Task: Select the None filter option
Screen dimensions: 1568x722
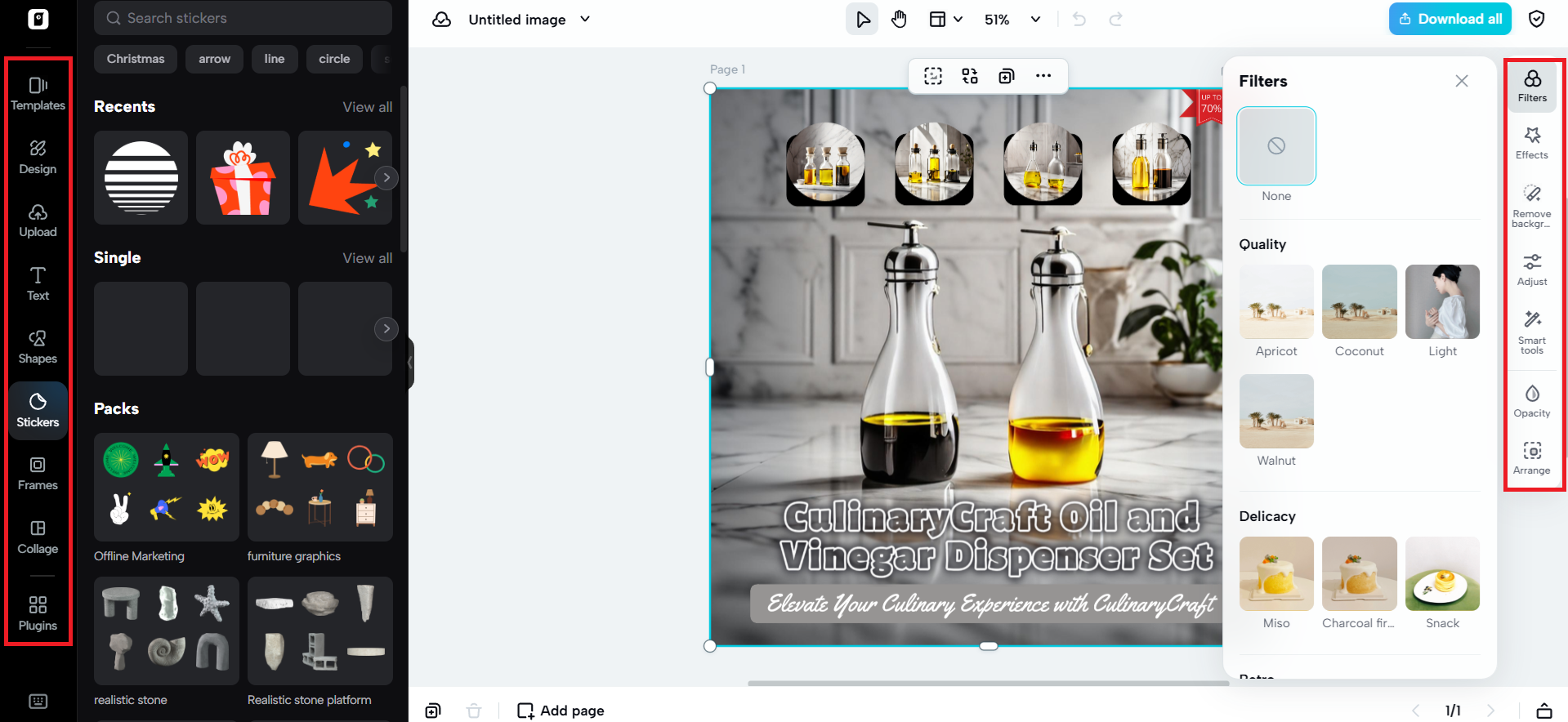Action: (1275, 146)
